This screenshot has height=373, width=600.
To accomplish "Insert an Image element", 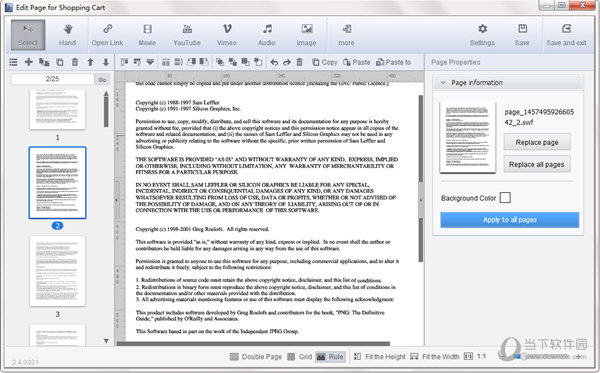I will pyautogui.click(x=306, y=35).
